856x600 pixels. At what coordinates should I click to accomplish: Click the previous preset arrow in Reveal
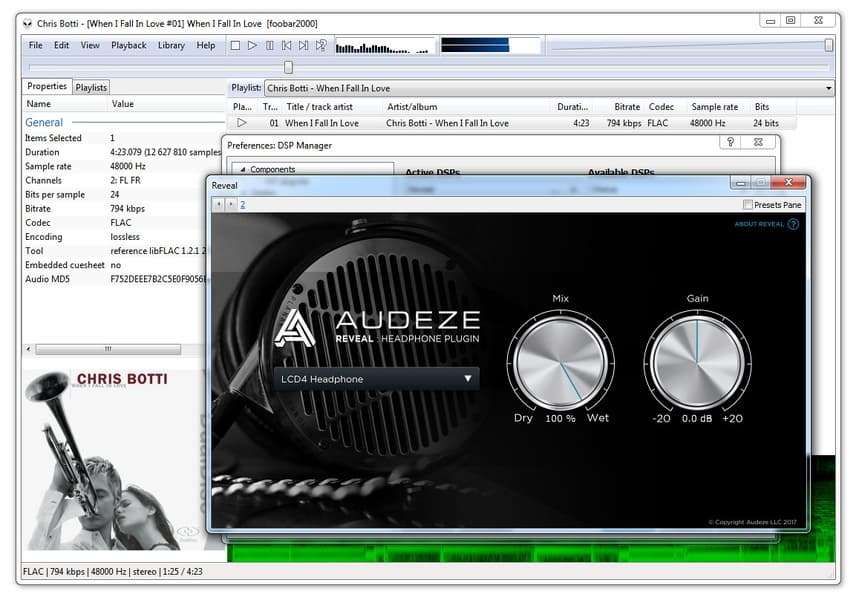point(219,204)
